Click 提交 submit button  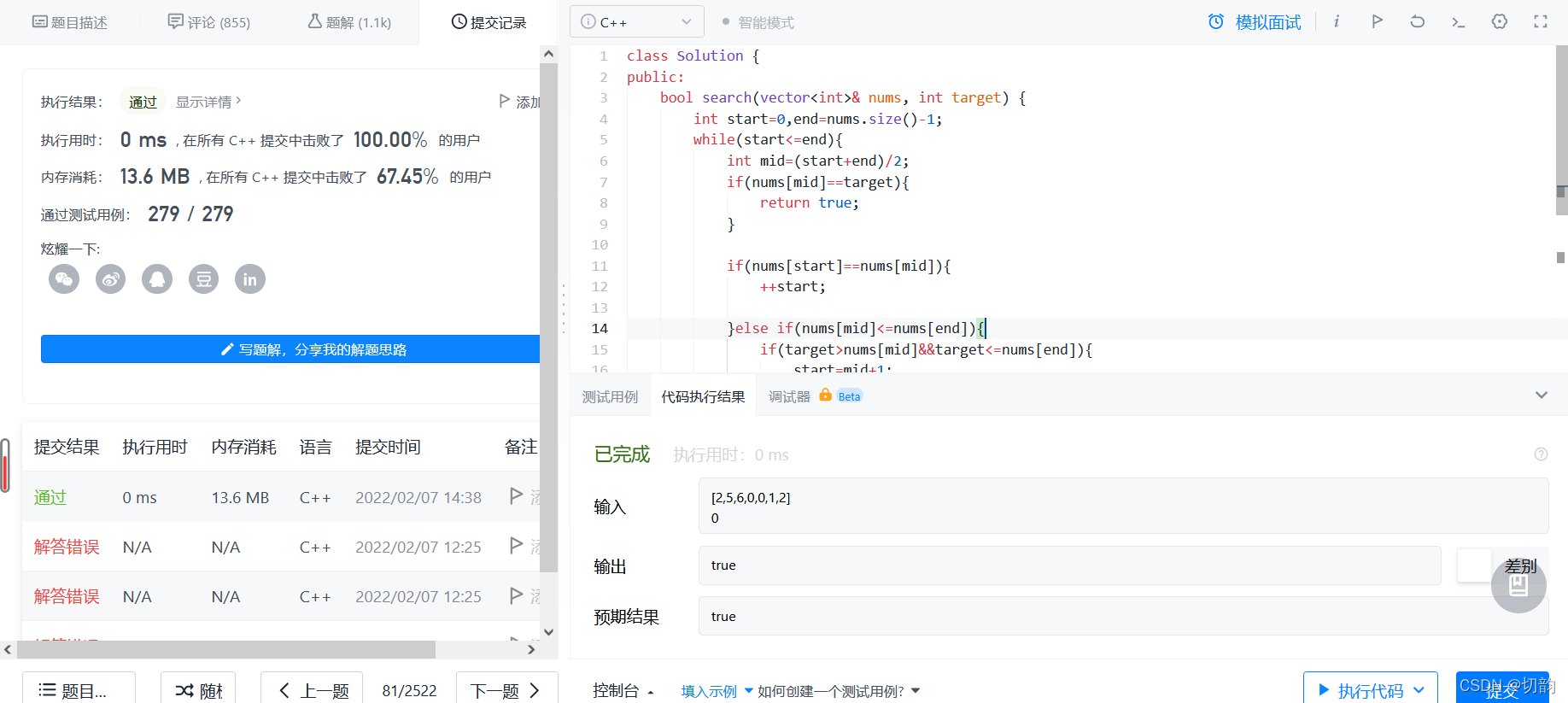[1502, 690]
